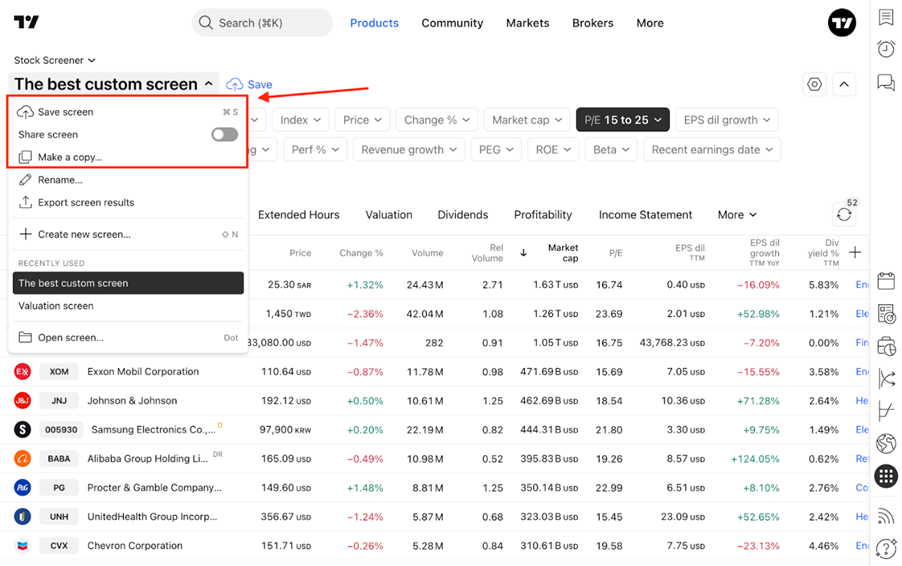Choose Save screen from the menu
The height and width of the screenshot is (566, 902).
tap(128, 112)
